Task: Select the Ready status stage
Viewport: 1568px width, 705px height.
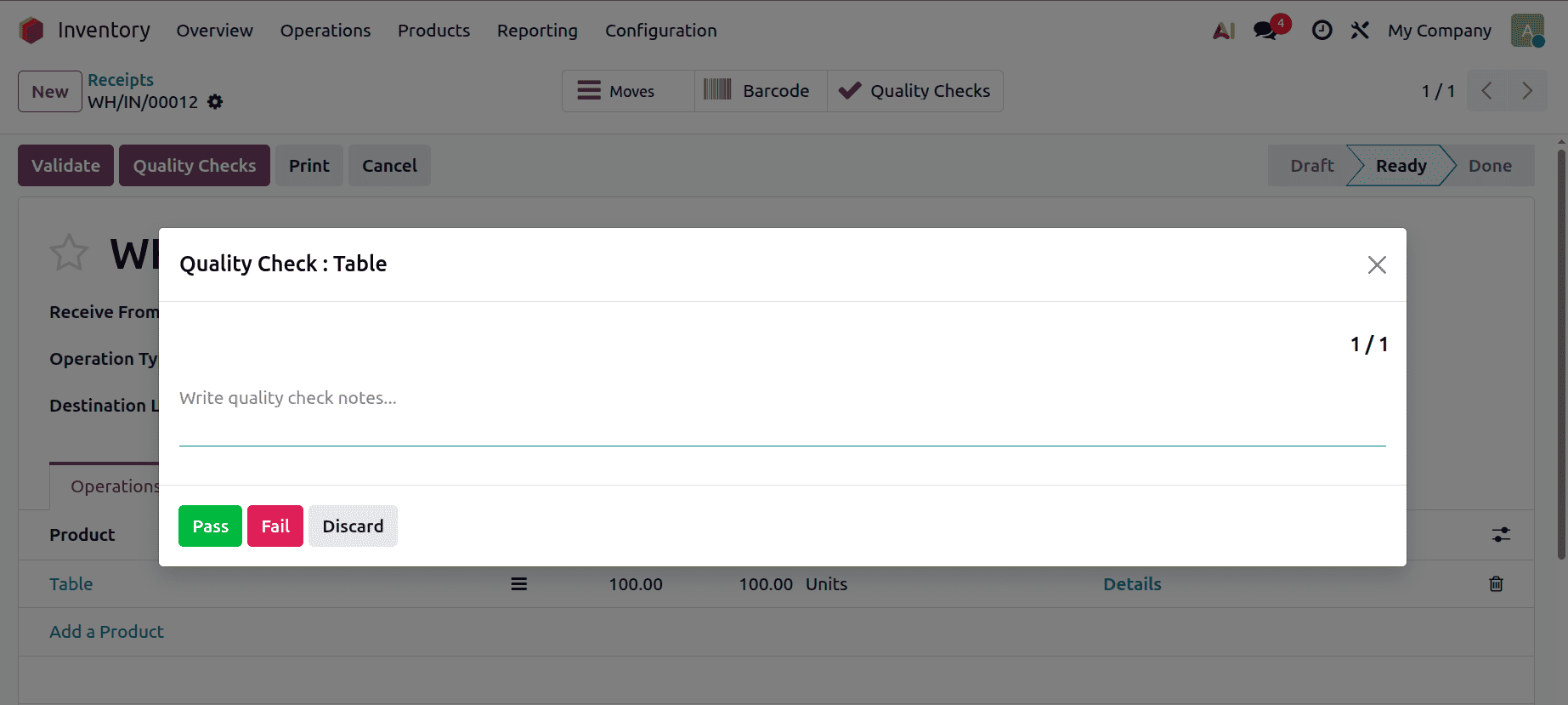Action: (x=1401, y=165)
